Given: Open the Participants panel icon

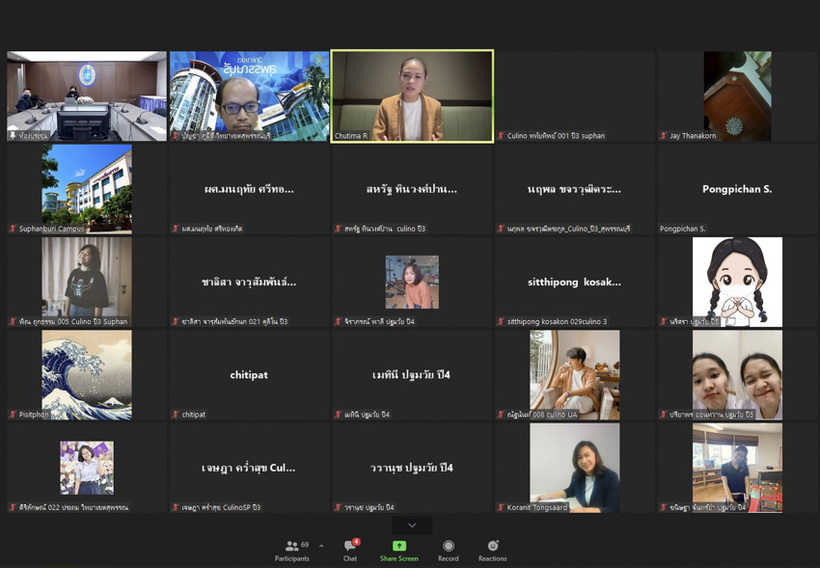Looking at the screenshot, I should [x=291, y=546].
